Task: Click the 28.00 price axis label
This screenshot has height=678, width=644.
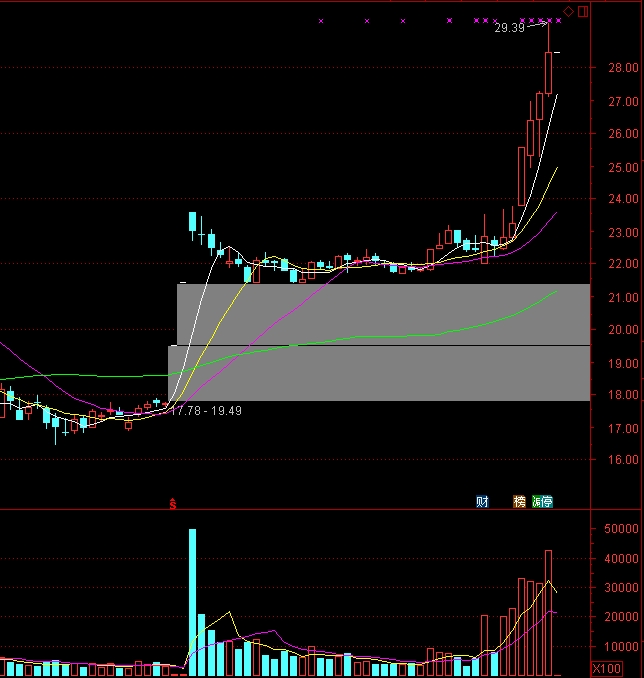Action: (x=623, y=67)
